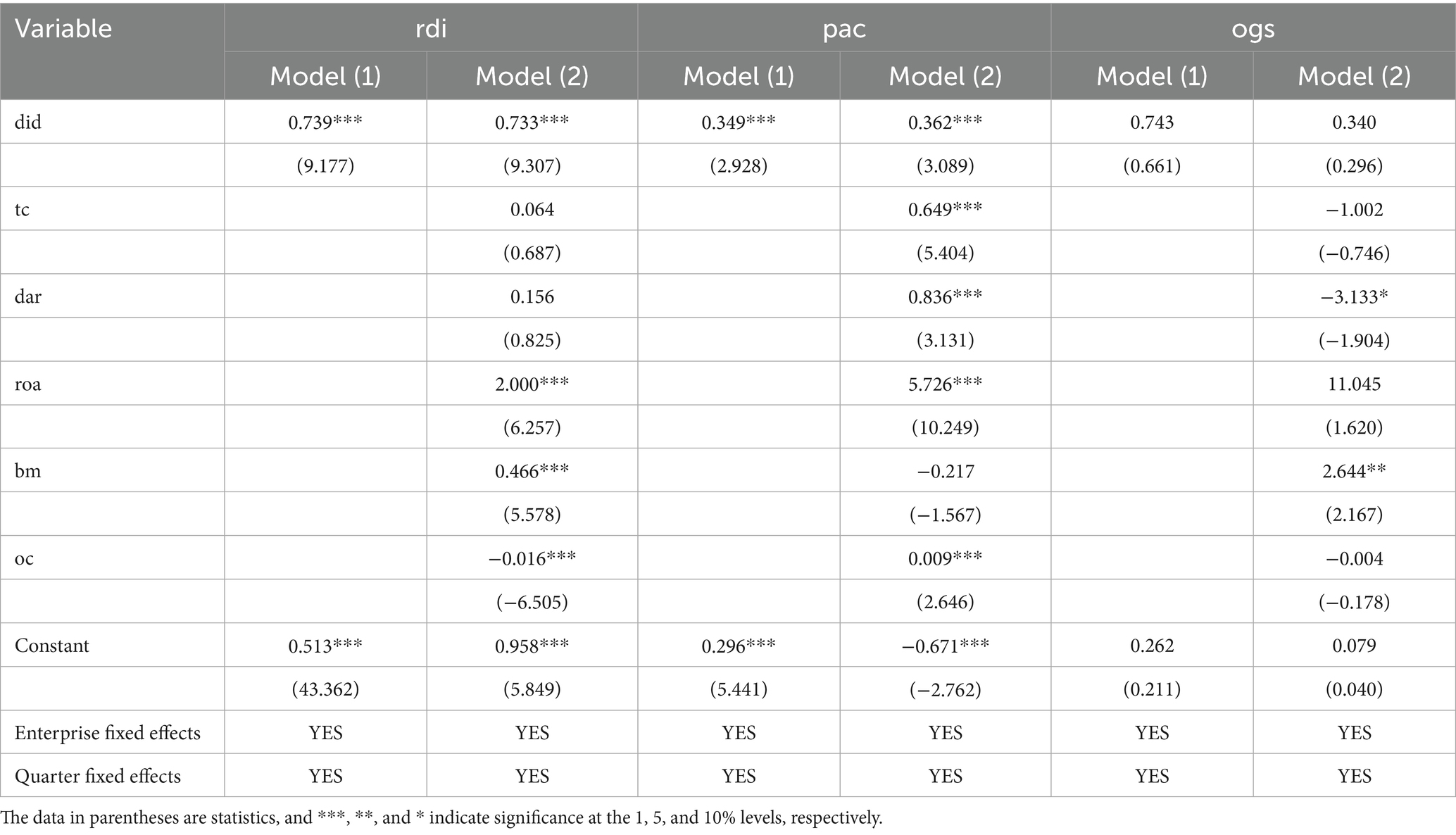The width and height of the screenshot is (1456, 835).
Task: Select the oc row label
Action: point(24,559)
